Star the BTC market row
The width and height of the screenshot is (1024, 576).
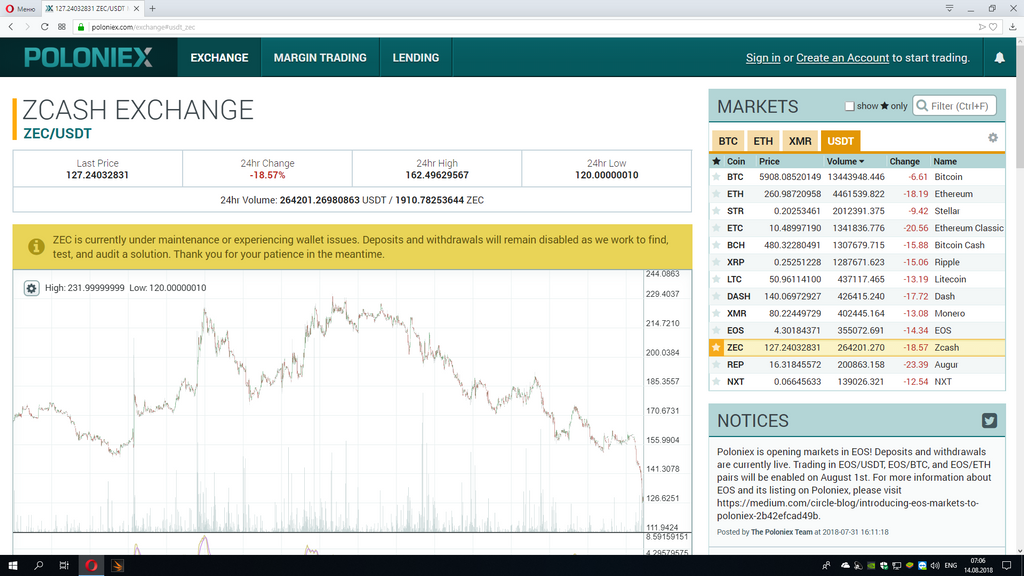tap(716, 177)
